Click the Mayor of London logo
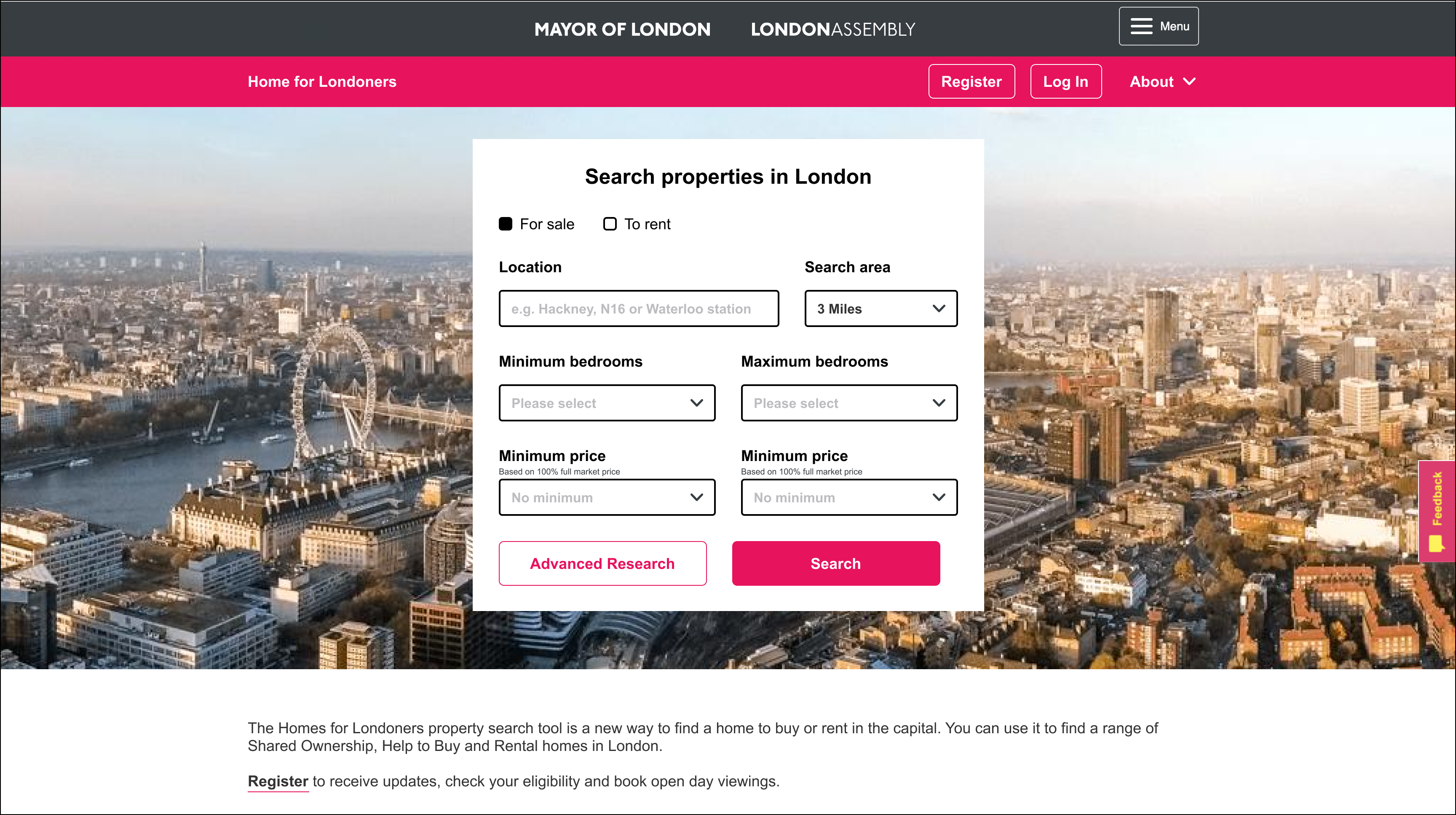 tap(622, 29)
